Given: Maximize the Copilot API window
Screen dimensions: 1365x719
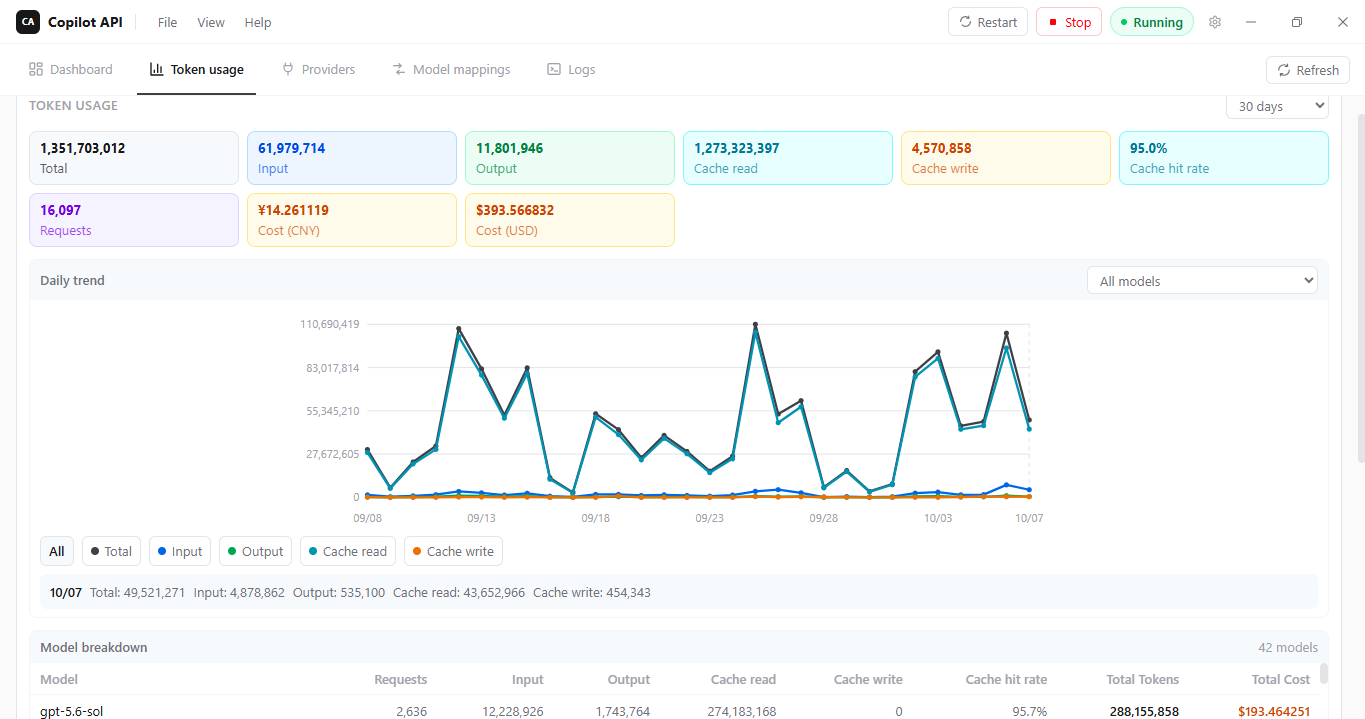Looking at the screenshot, I should click(1297, 22).
